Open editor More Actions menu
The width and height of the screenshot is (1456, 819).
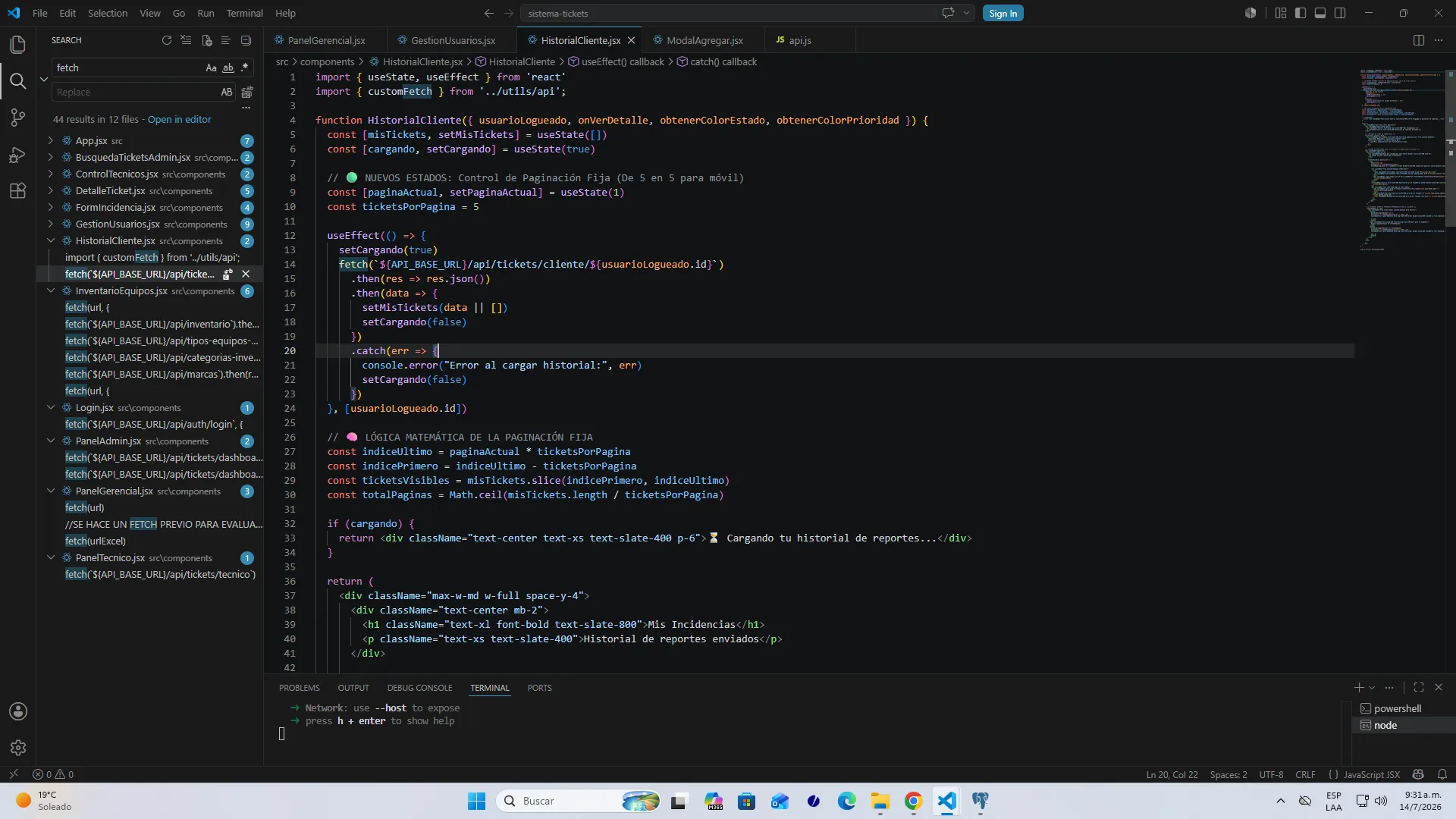(x=1439, y=40)
